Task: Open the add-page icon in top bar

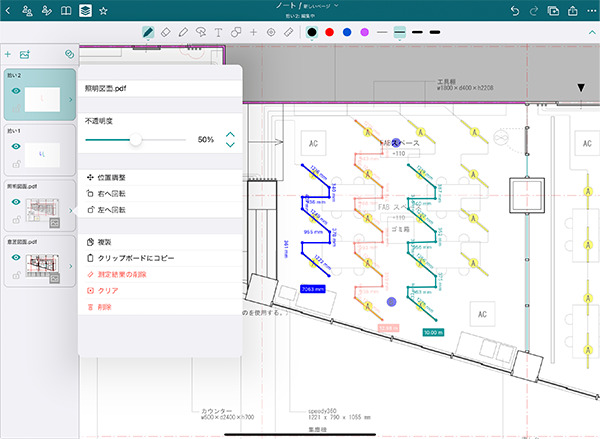Action: tap(553, 11)
